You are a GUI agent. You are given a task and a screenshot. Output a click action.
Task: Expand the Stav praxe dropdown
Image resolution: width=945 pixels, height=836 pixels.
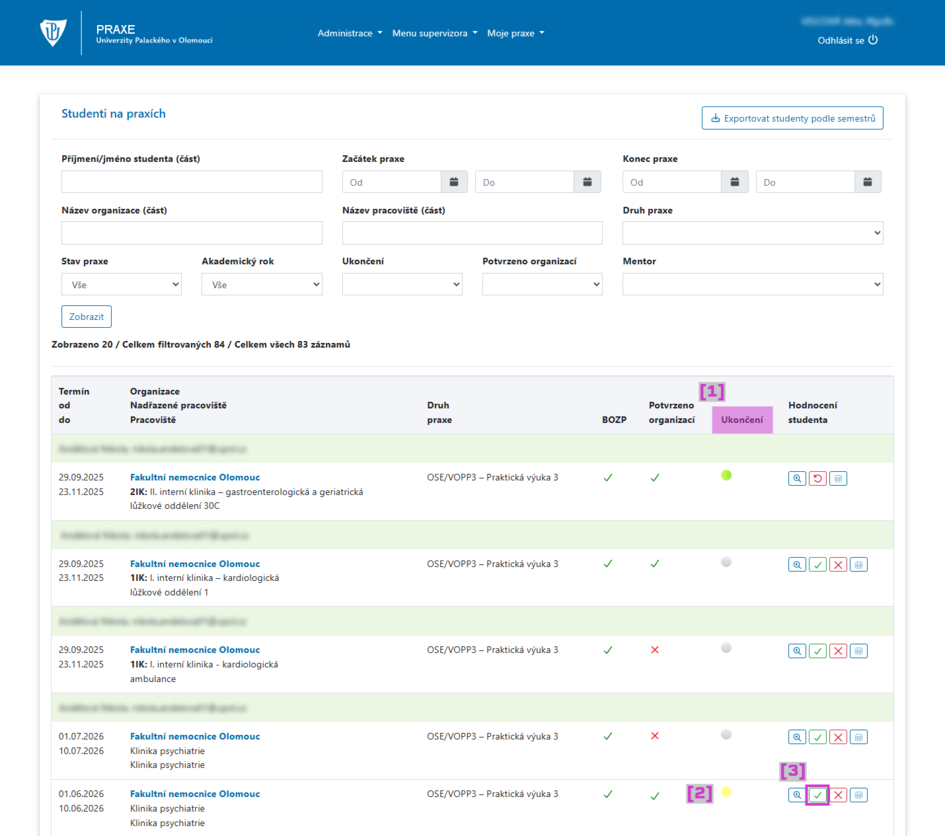coord(121,284)
